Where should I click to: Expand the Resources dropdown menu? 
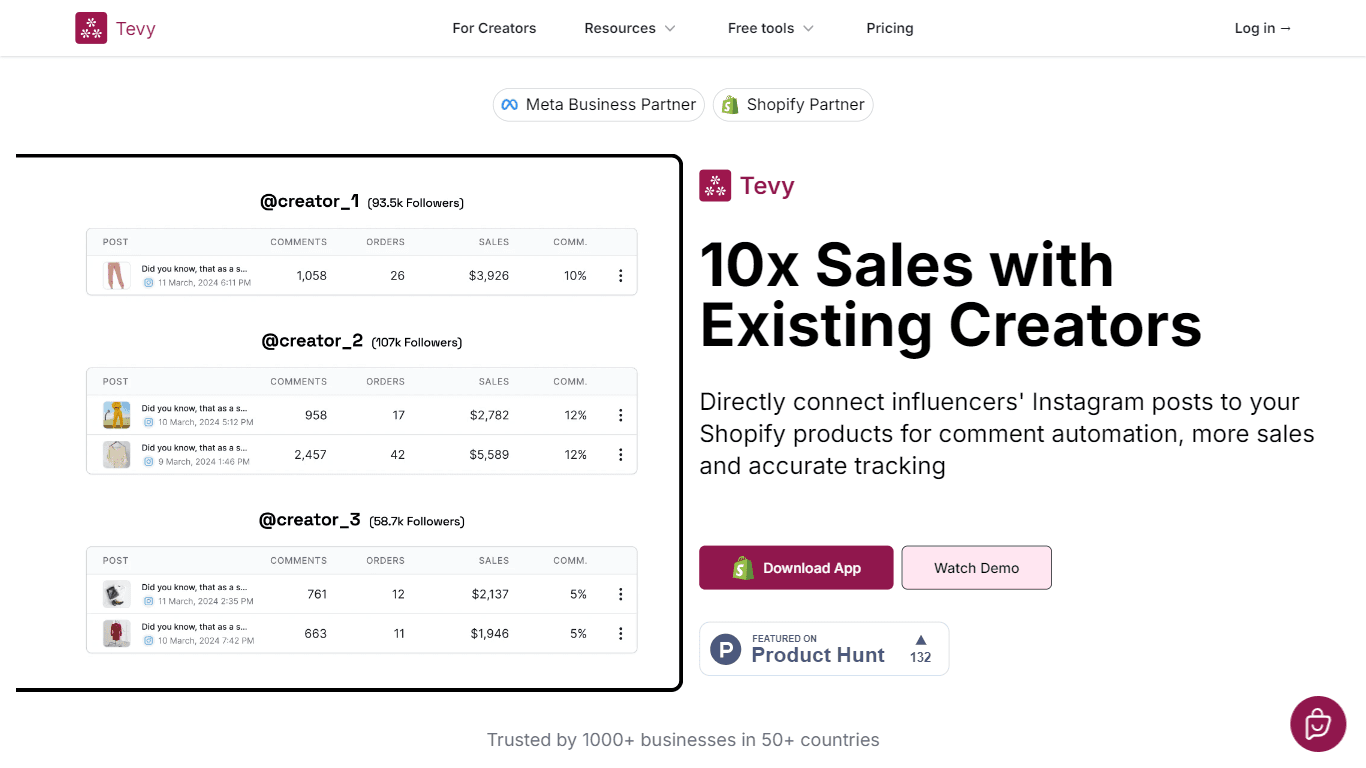tap(630, 28)
